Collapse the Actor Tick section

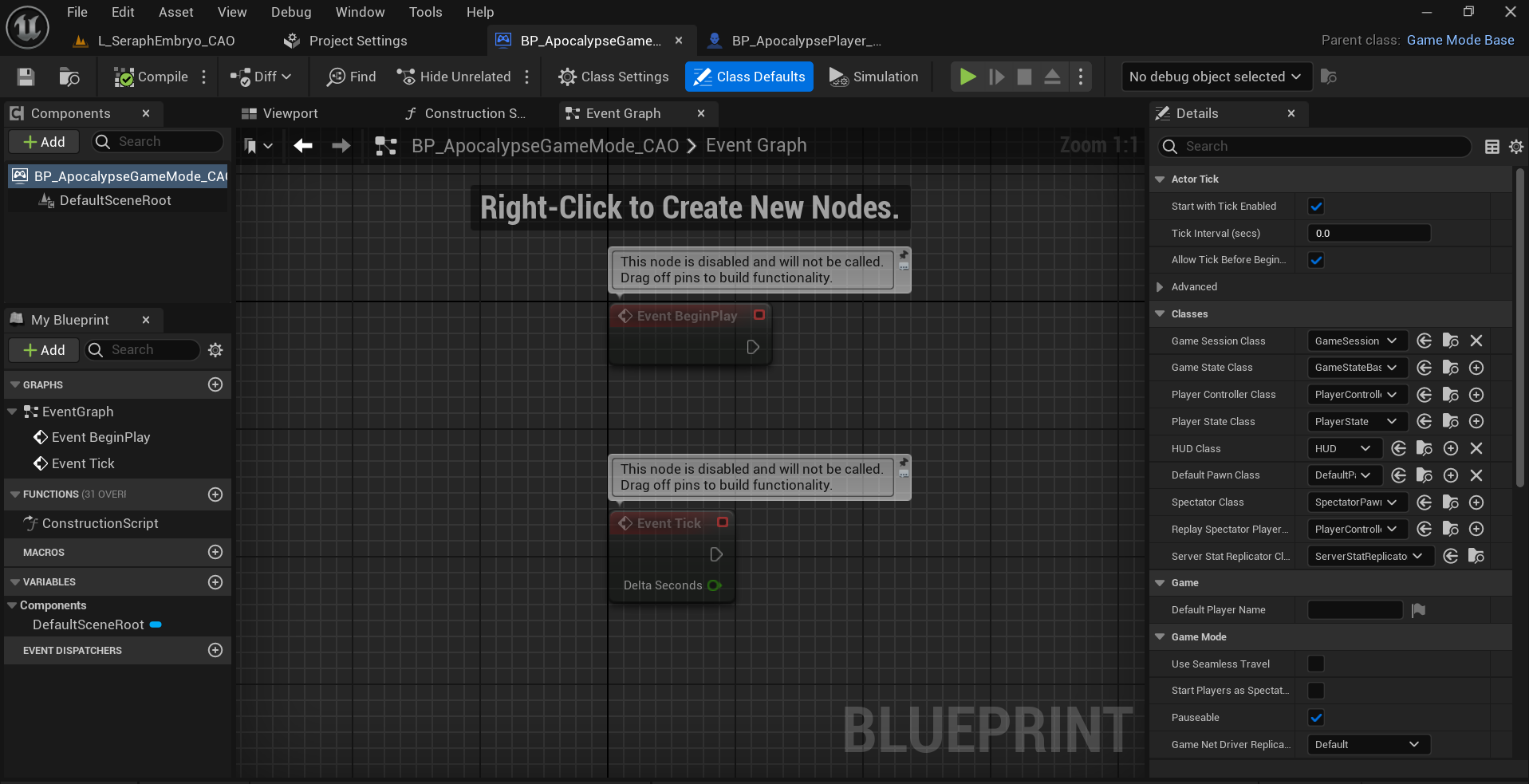(x=1160, y=179)
